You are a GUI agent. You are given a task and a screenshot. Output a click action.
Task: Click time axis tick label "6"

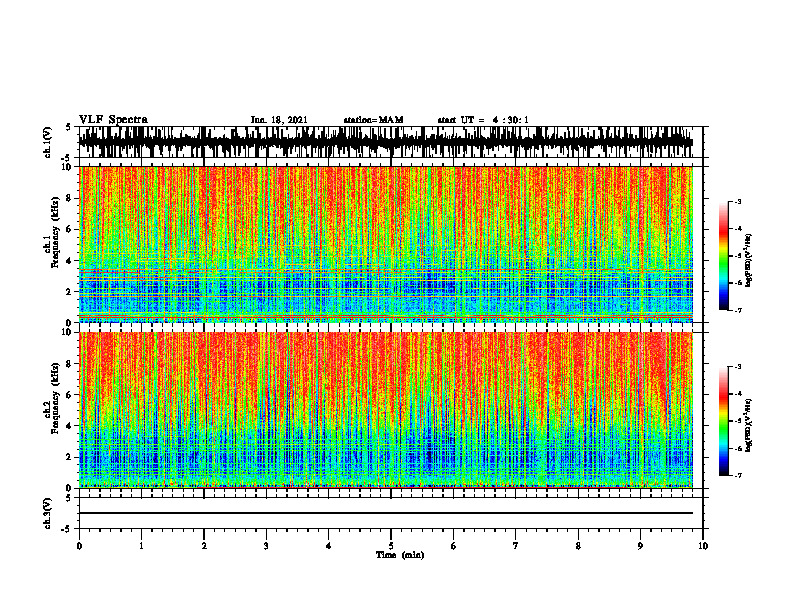pyautogui.click(x=454, y=546)
